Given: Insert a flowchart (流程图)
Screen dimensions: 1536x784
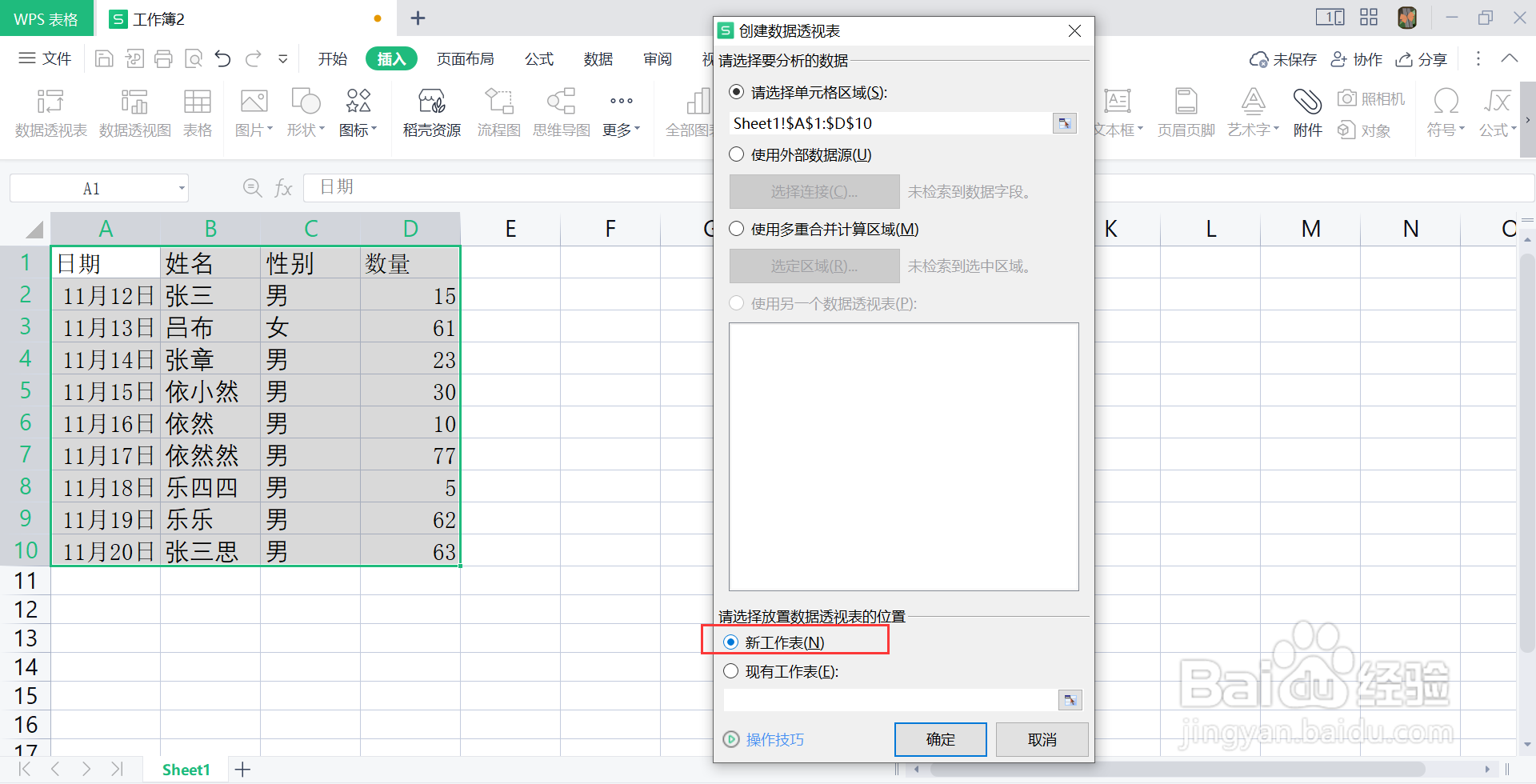Looking at the screenshot, I should pyautogui.click(x=498, y=112).
